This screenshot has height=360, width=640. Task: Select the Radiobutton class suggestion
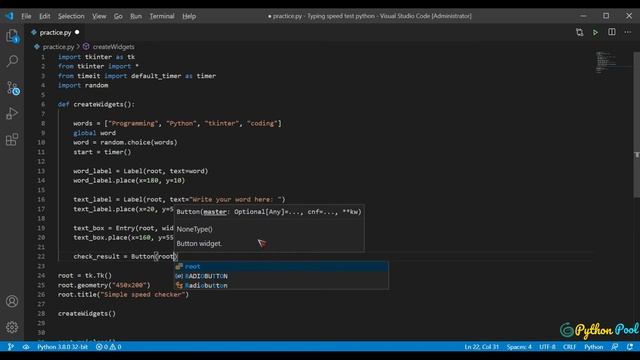[x=281, y=285]
